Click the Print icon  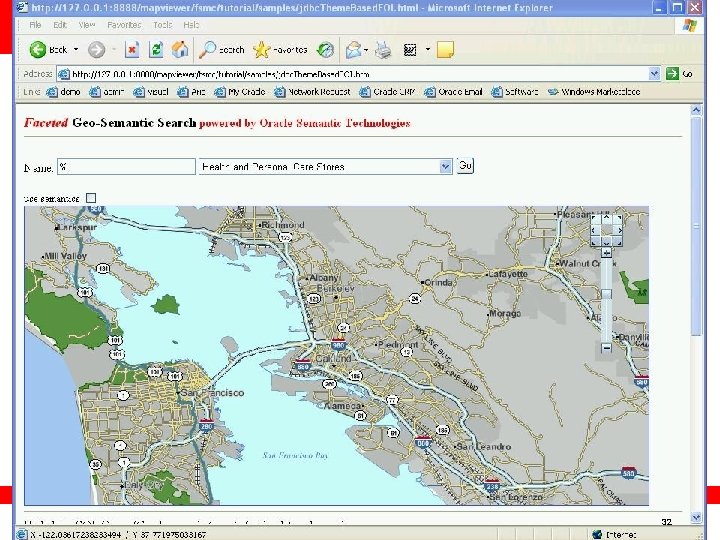[383, 50]
